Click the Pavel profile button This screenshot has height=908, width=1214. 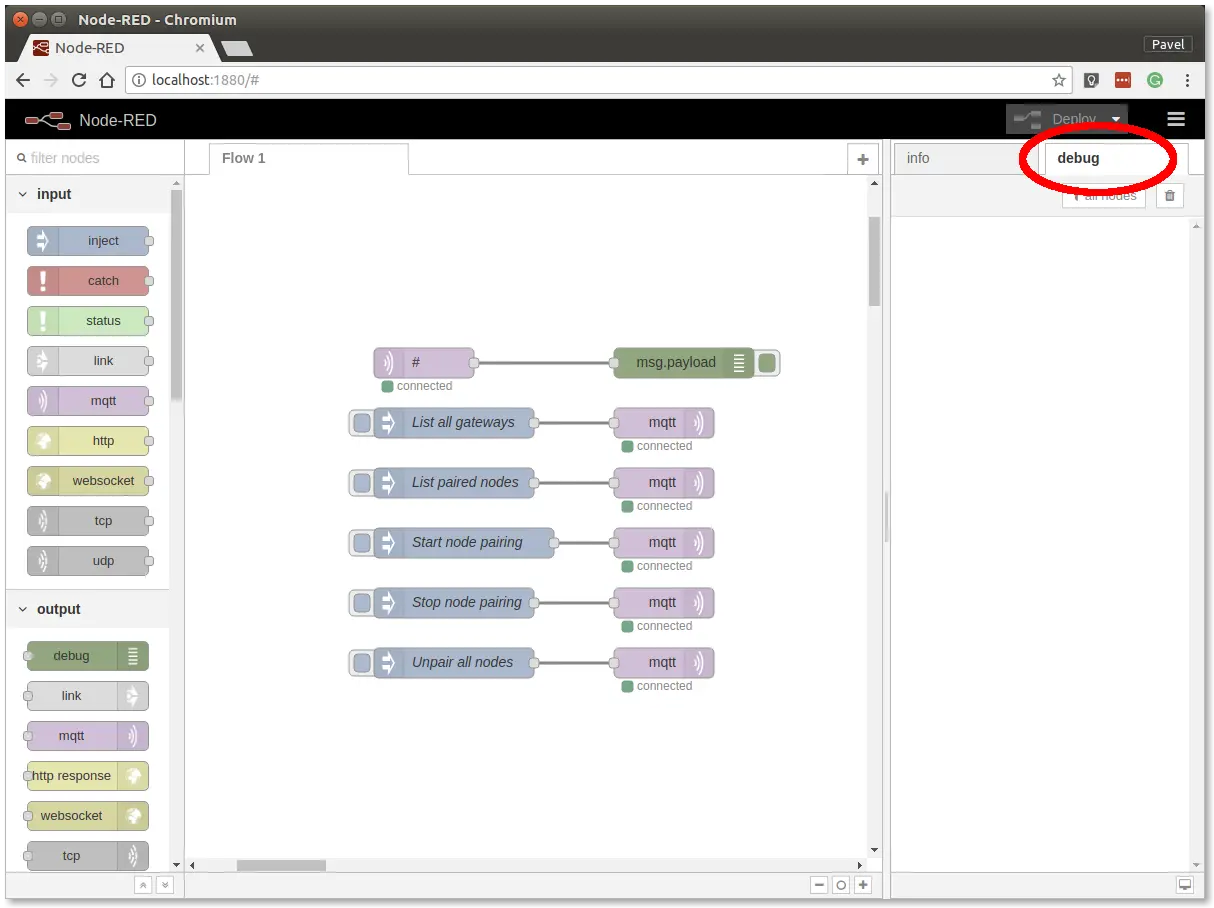1168,44
